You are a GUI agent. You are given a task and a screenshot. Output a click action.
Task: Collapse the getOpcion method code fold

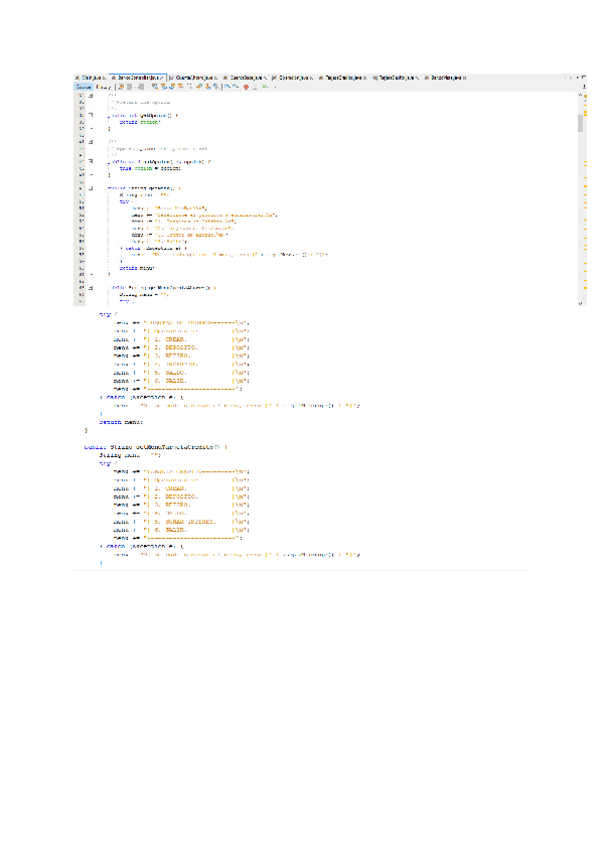tap(91, 117)
